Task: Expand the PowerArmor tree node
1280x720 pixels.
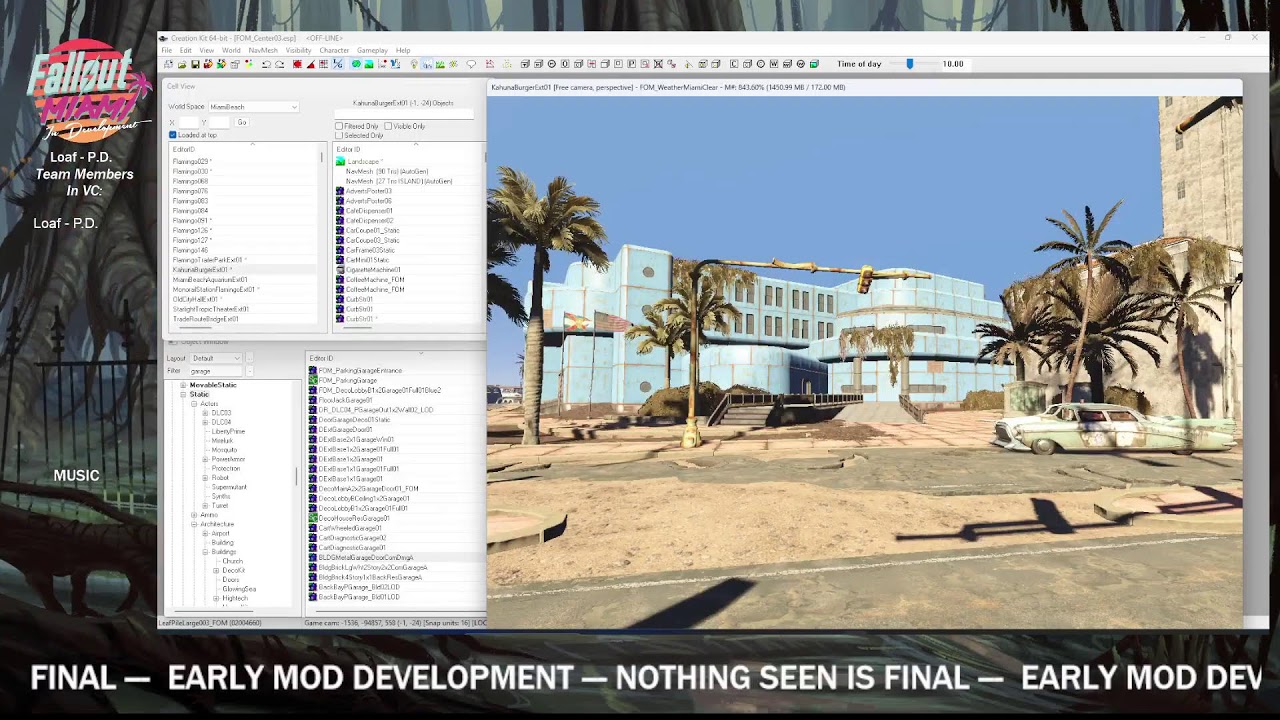Action: [205, 459]
